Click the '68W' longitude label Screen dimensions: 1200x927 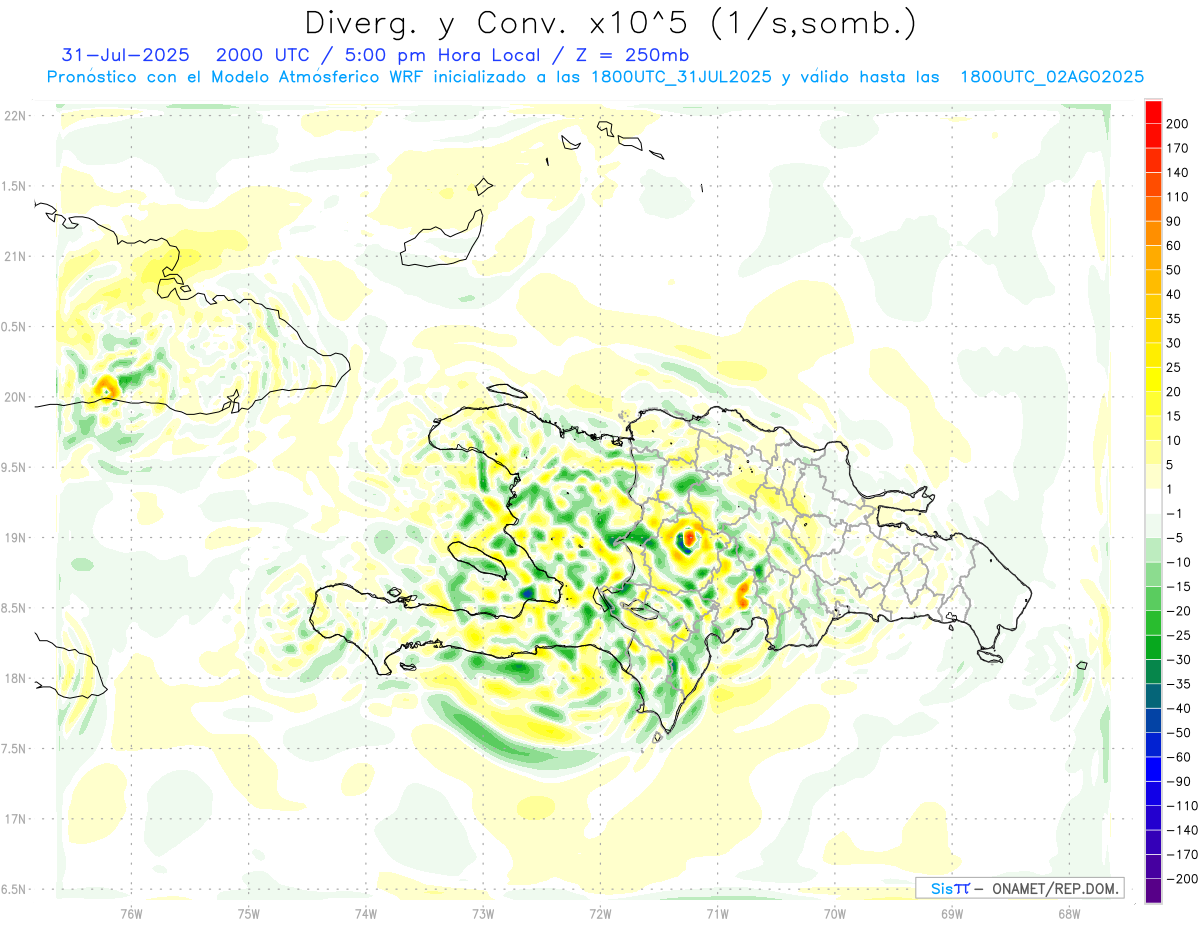pos(1068,913)
